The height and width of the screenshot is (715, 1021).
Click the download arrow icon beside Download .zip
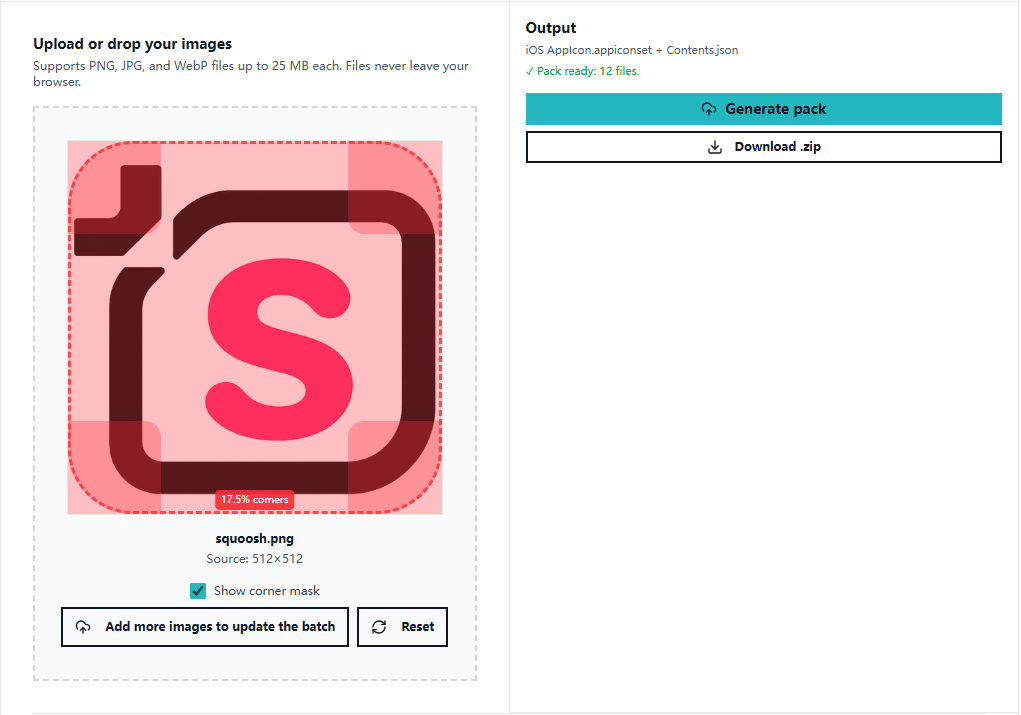[715, 147]
